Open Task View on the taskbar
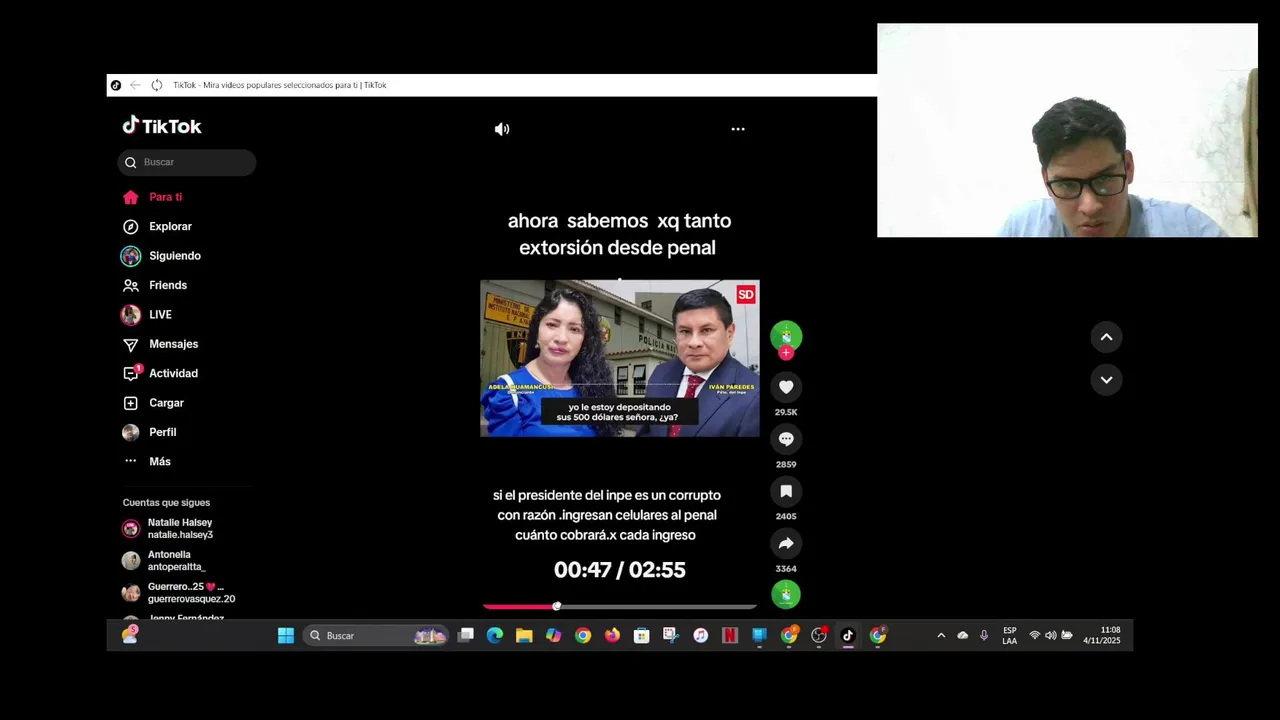Viewport: 1280px width, 720px height. [x=465, y=635]
